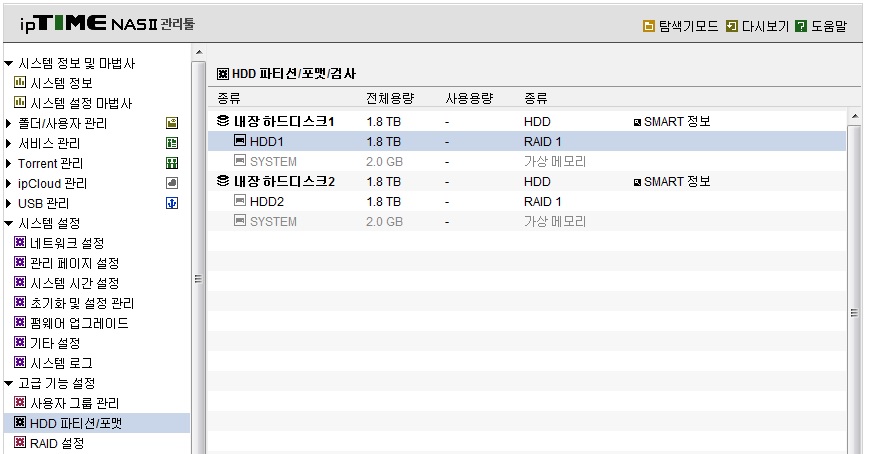Open 시스템 설정 마법사

[81, 103]
